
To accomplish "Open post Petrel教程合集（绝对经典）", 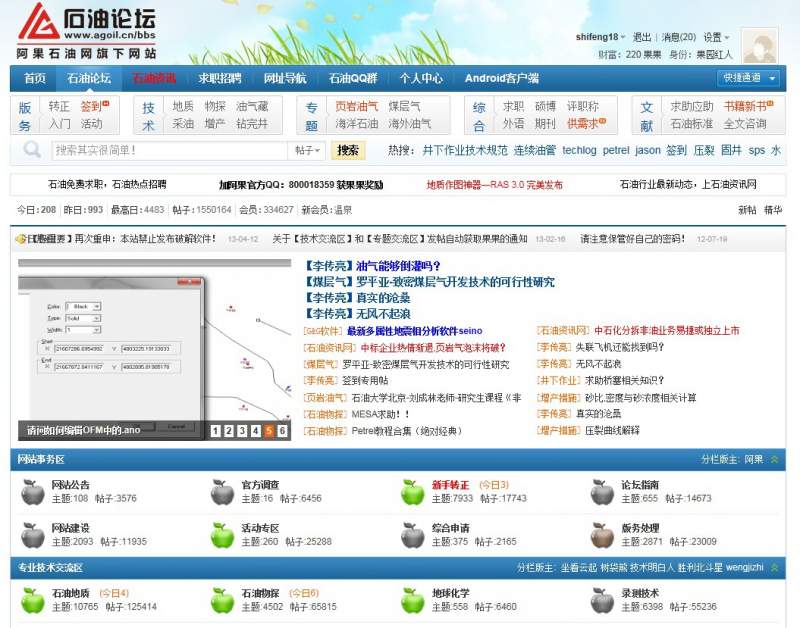I will coord(407,431).
